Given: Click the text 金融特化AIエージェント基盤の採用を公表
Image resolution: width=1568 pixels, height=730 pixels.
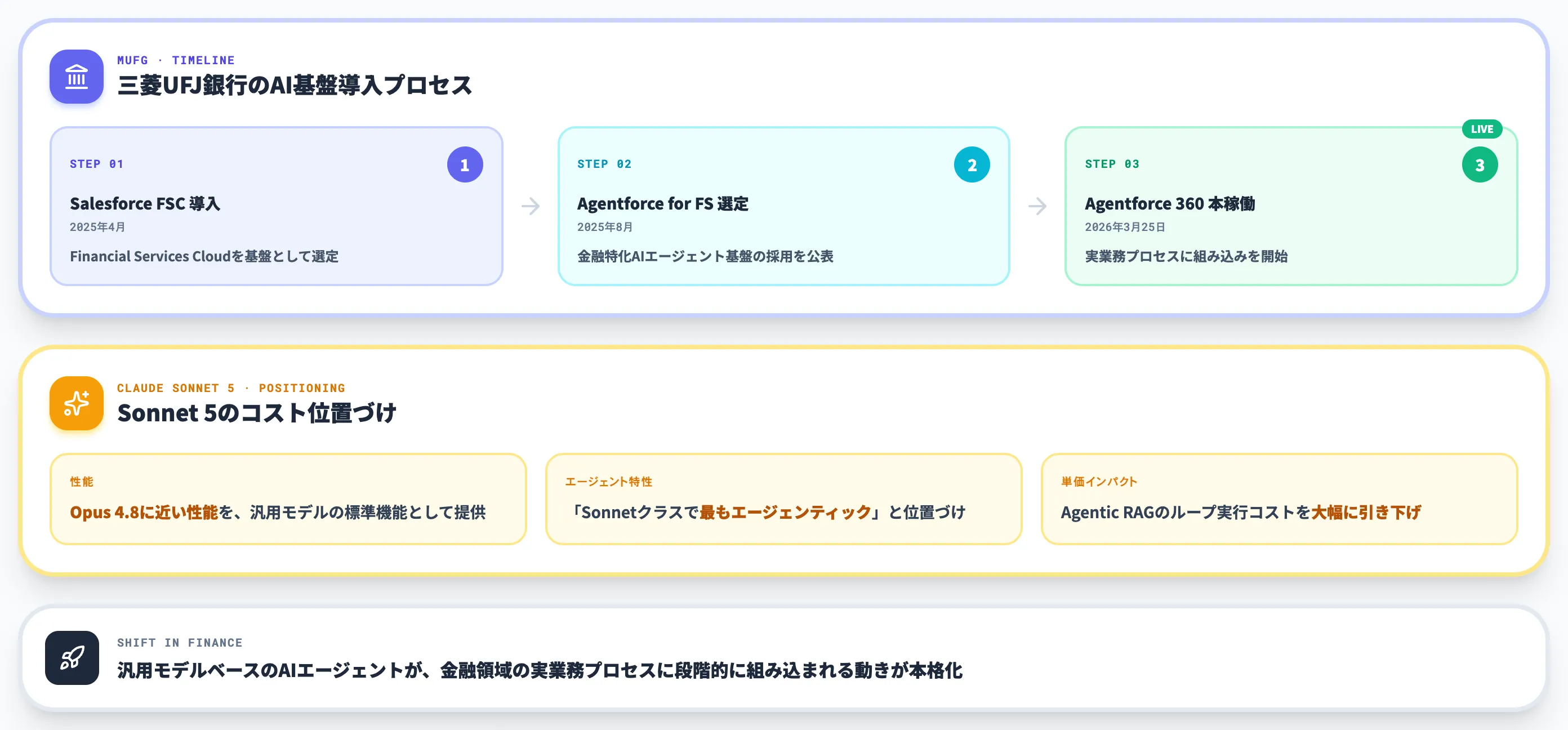Looking at the screenshot, I should (x=706, y=256).
